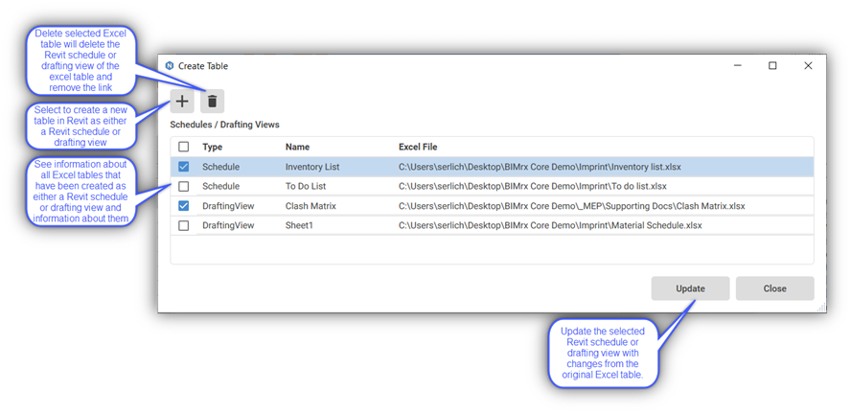The width and height of the screenshot is (850, 414).
Task: Close the Create Table window with X
Action: click(x=808, y=66)
